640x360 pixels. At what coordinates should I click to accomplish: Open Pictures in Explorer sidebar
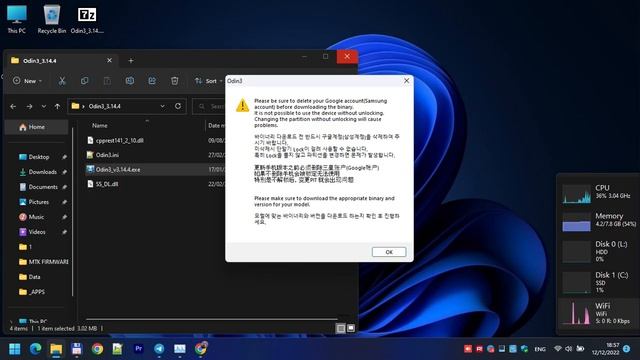pos(38,202)
